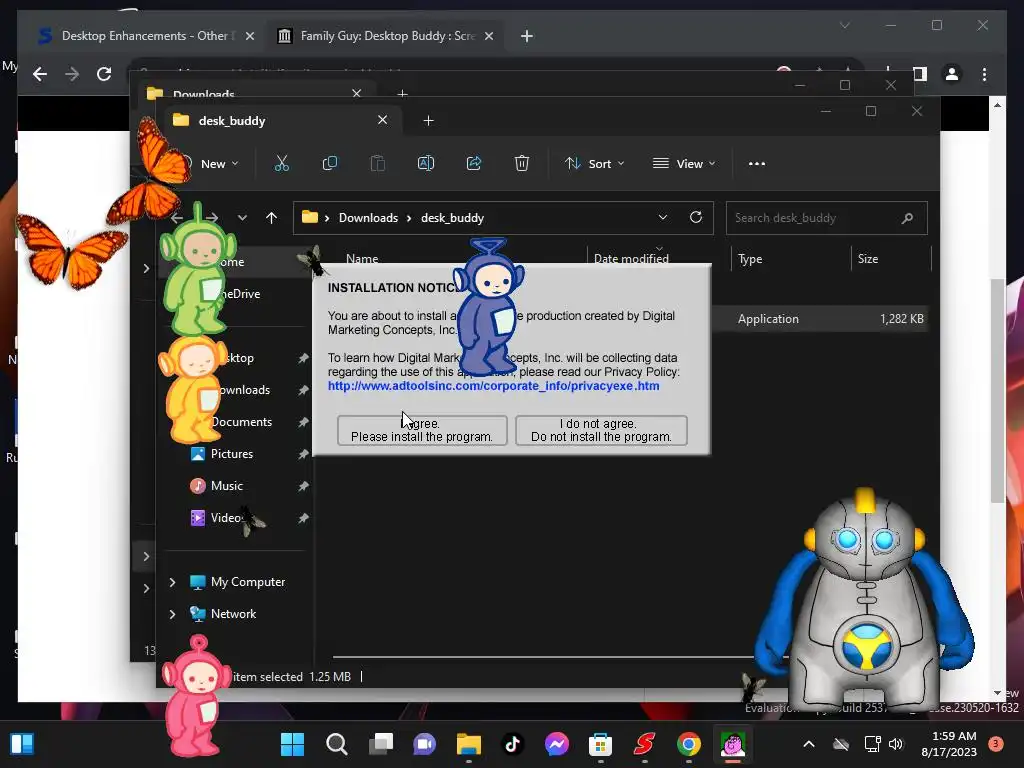Screen dimensions: 1024x768
Task: Open taskbar Search
Action: click(336, 744)
